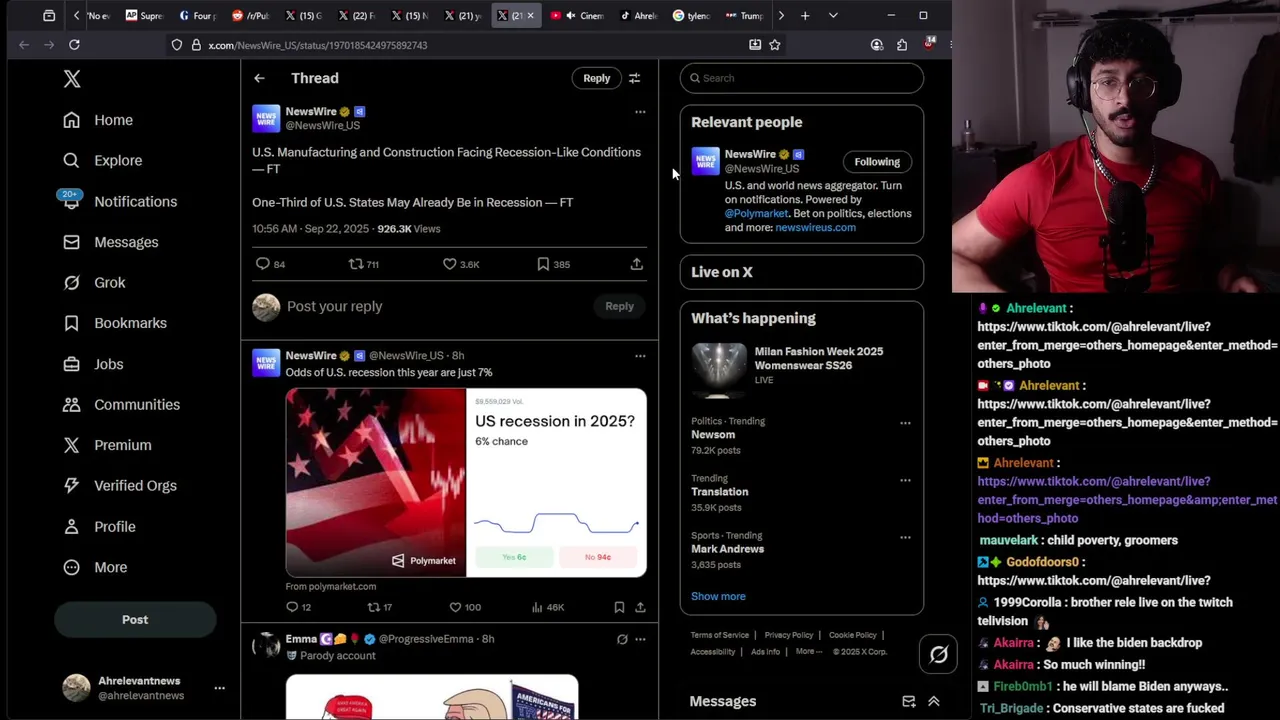Open more options on the 7% odds post
The height and width of the screenshot is (720, 1280).
click(x=640, y=356)
